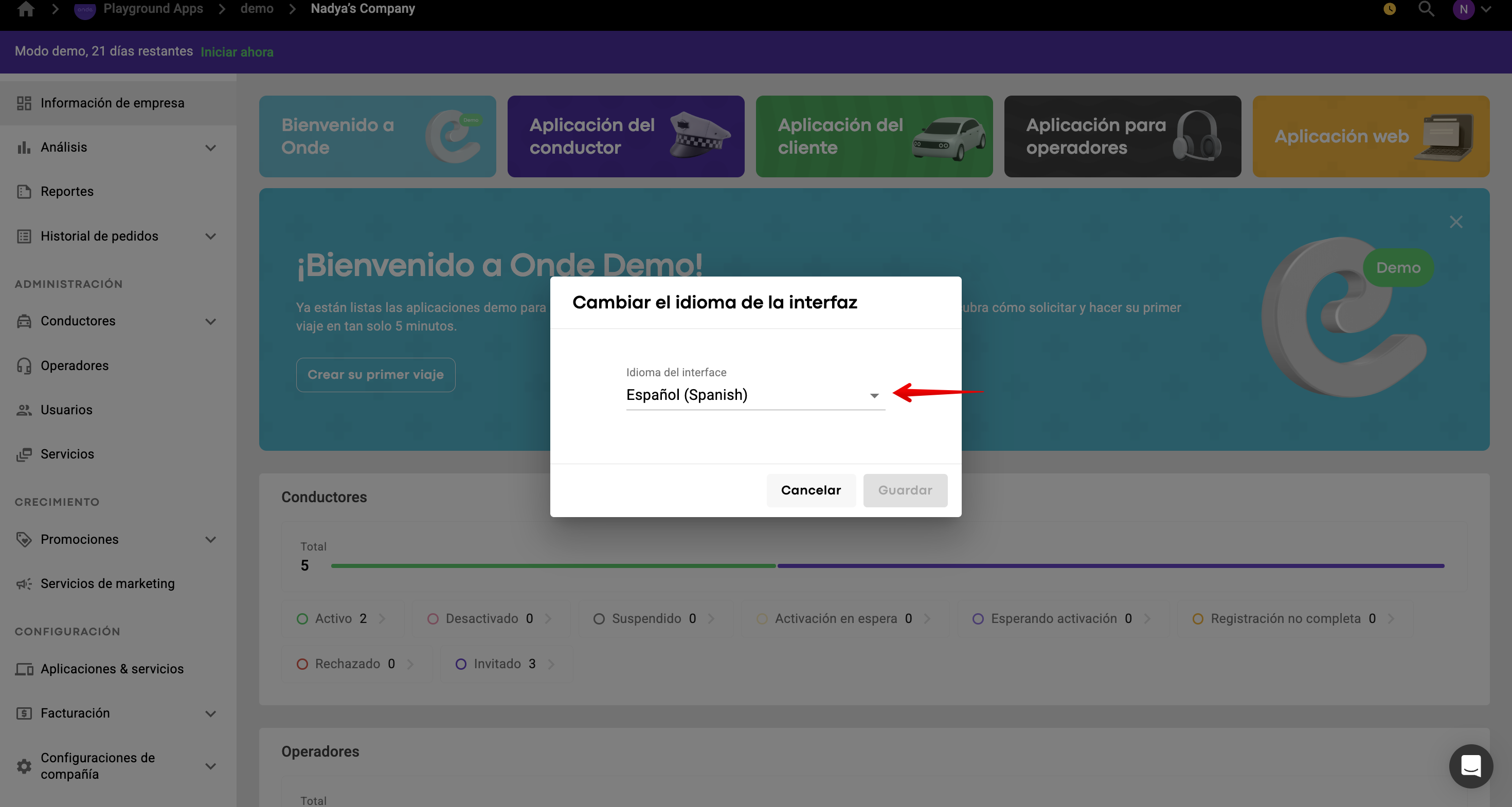Open Información de empresa menu item
The image size is (1512, 807).
point(112,103)
